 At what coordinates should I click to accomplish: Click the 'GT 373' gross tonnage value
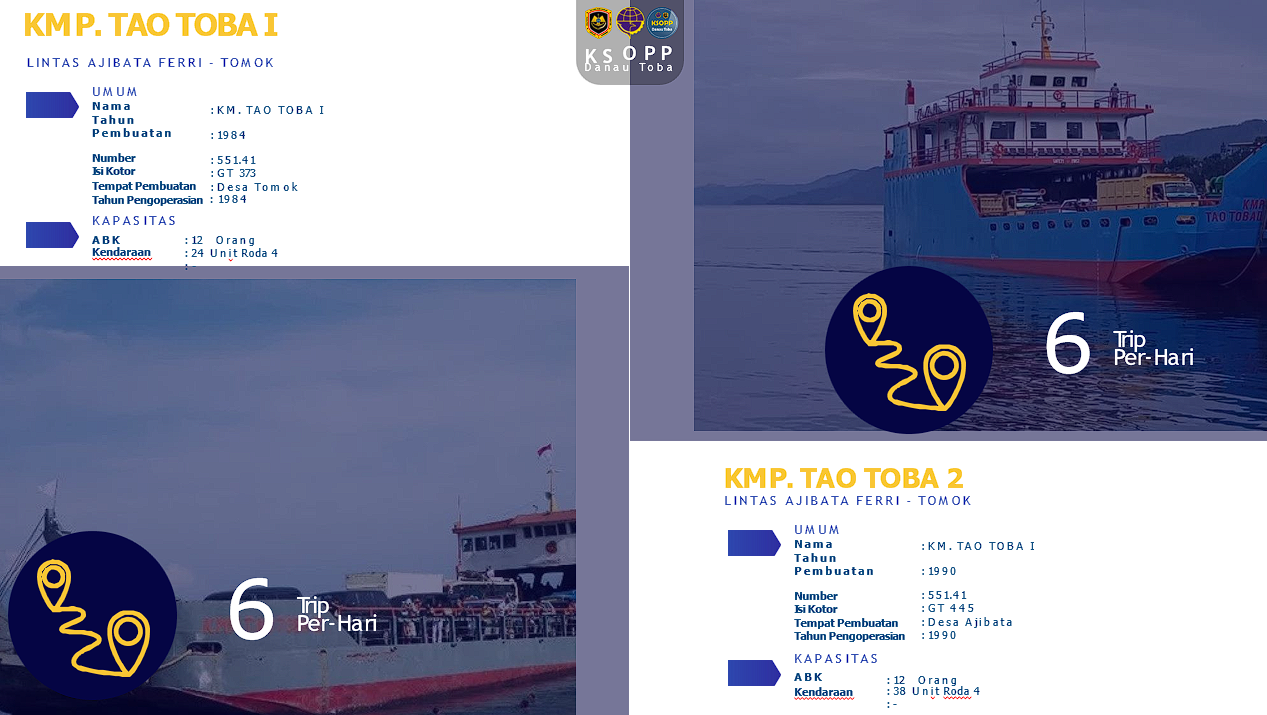pos(236,173)
